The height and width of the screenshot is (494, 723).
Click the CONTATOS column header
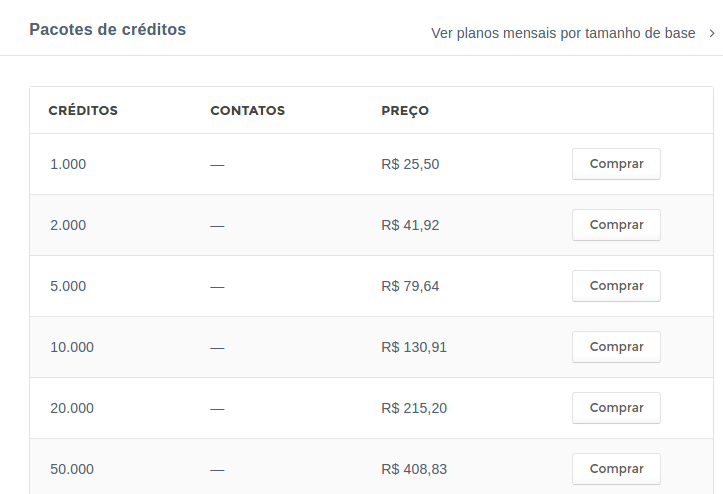(248, 111)
